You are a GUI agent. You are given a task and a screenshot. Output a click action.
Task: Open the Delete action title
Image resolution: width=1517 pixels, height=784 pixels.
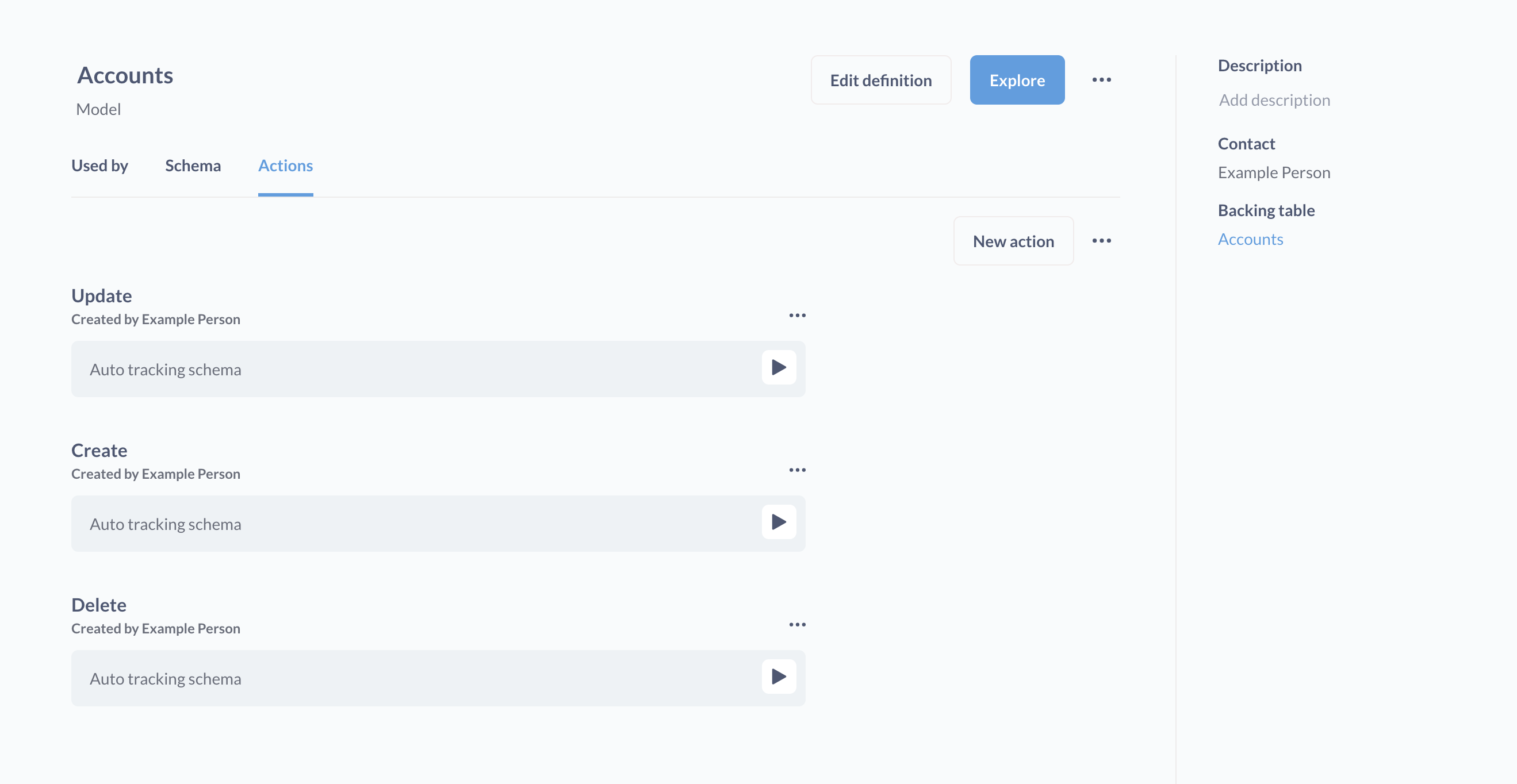tap(98, 606)
